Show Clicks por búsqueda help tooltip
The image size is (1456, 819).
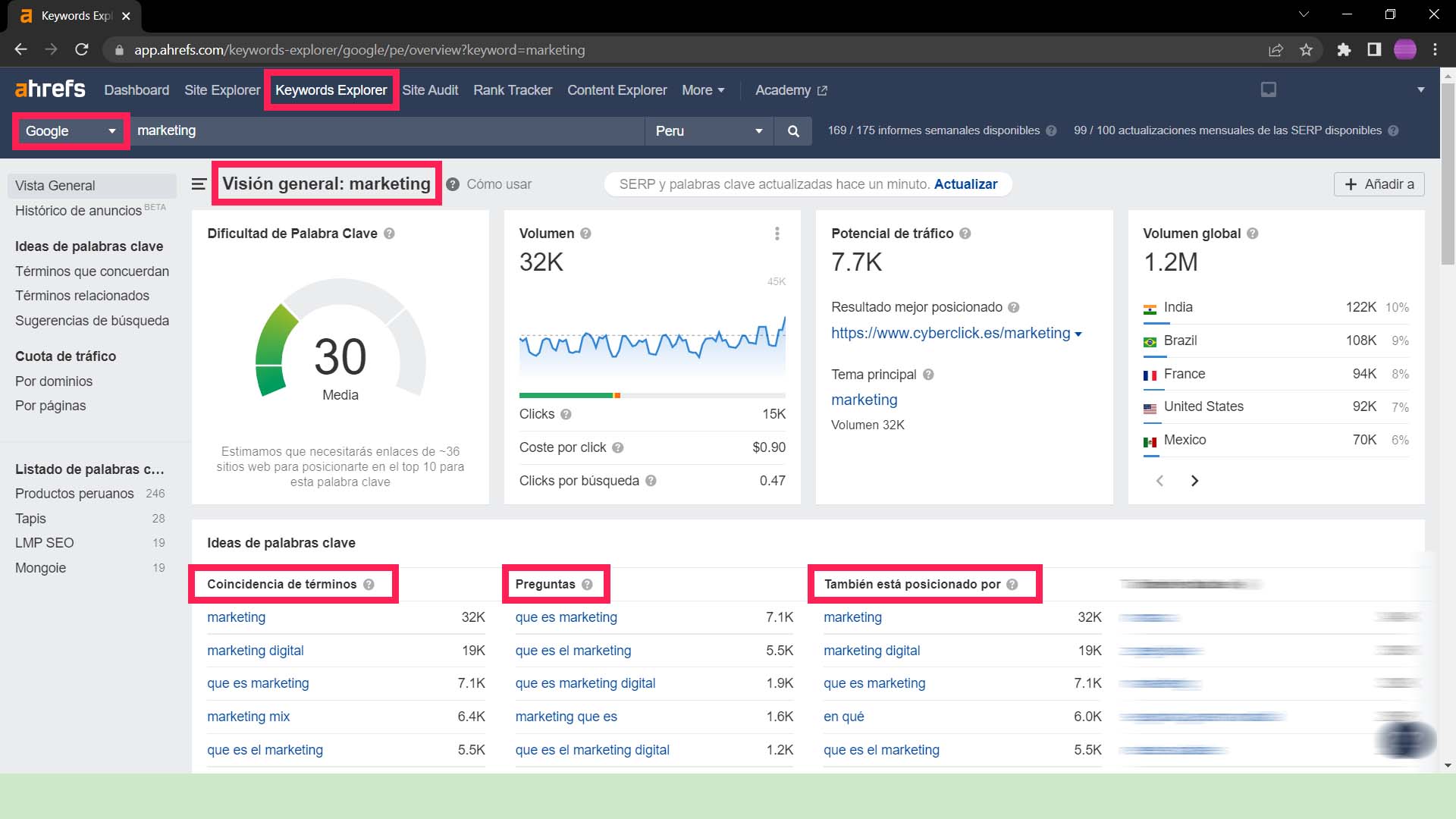tap(651, 481)
